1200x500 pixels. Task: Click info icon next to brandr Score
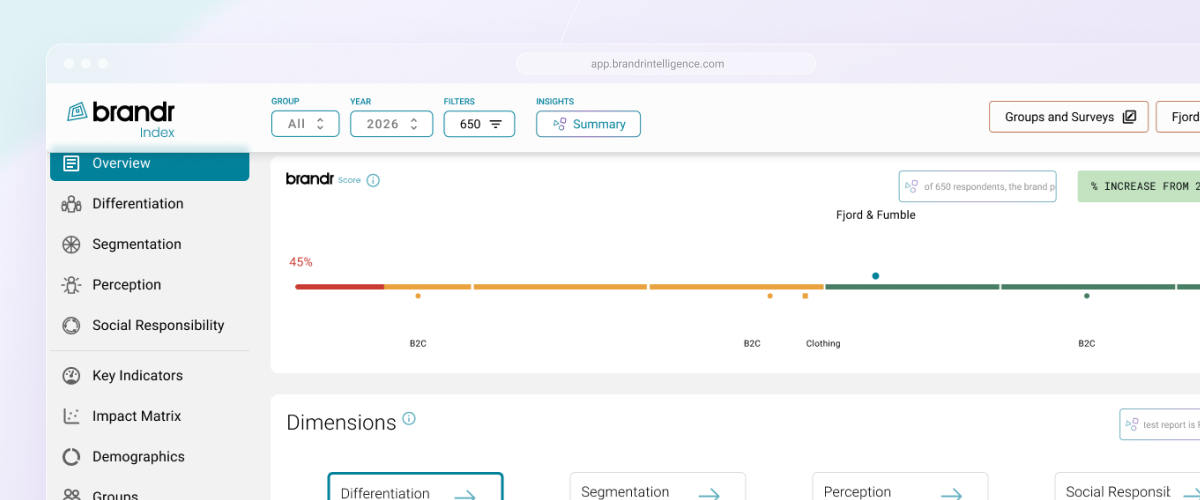373,180
